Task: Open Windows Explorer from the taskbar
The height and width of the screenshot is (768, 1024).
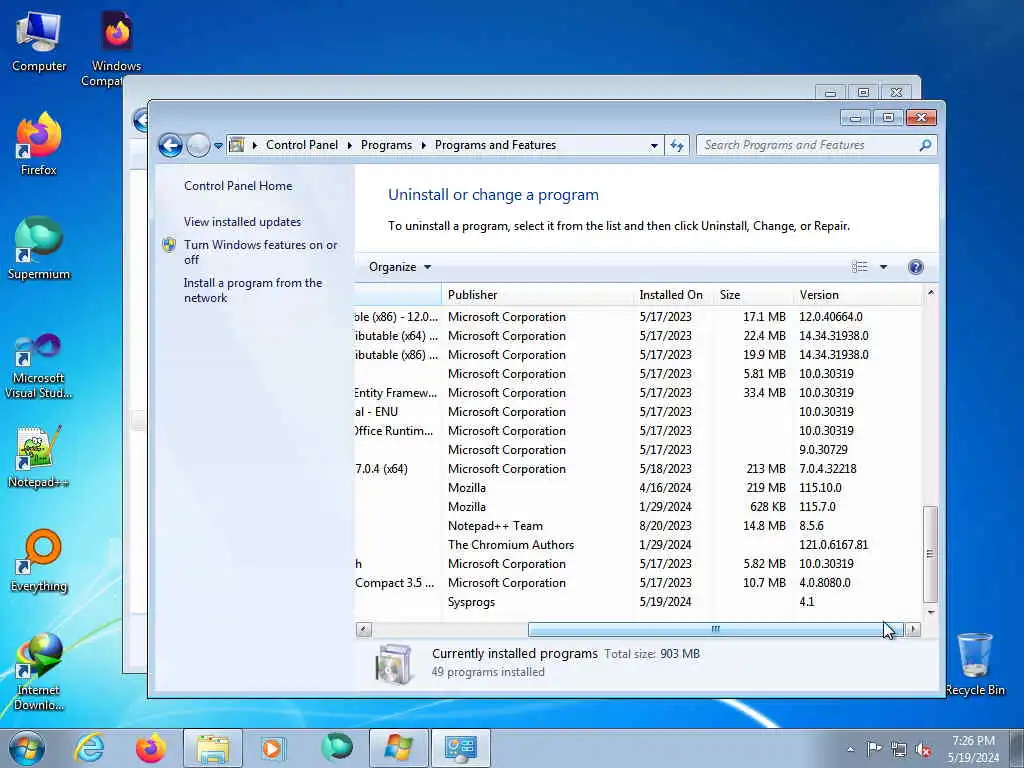Action: (213, 748)
